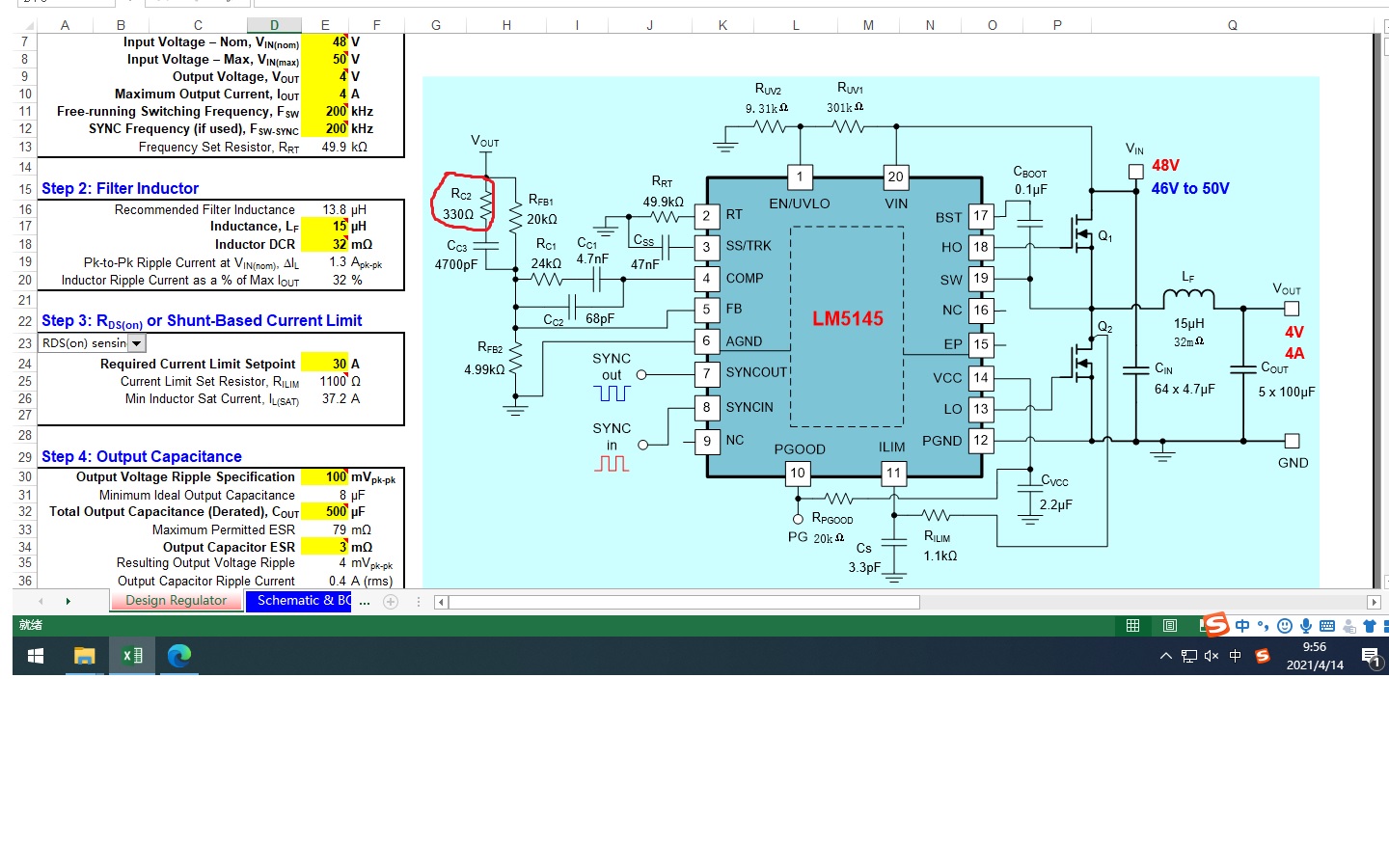This screenshot has height=868, width=1389.
Task: Select Output Voltage Ripple Specification value 100
Action: click(x=325, y=477)
